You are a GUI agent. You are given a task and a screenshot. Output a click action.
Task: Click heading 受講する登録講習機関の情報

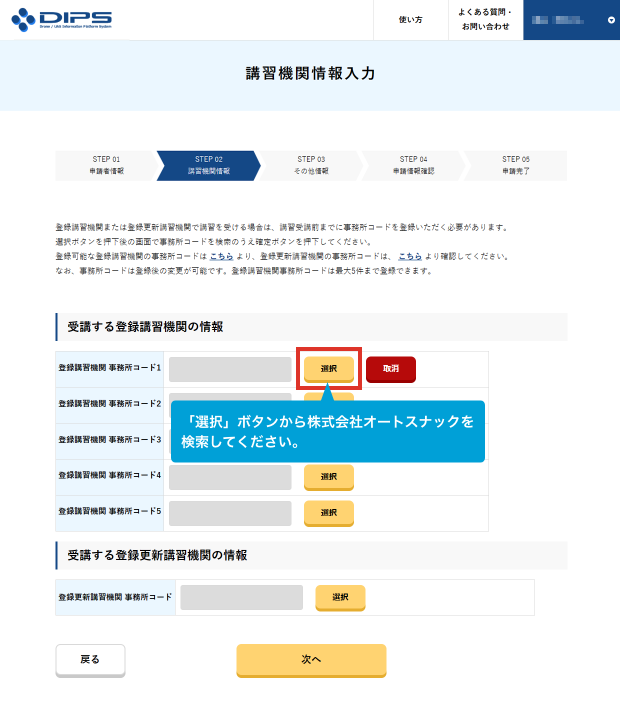145,327
